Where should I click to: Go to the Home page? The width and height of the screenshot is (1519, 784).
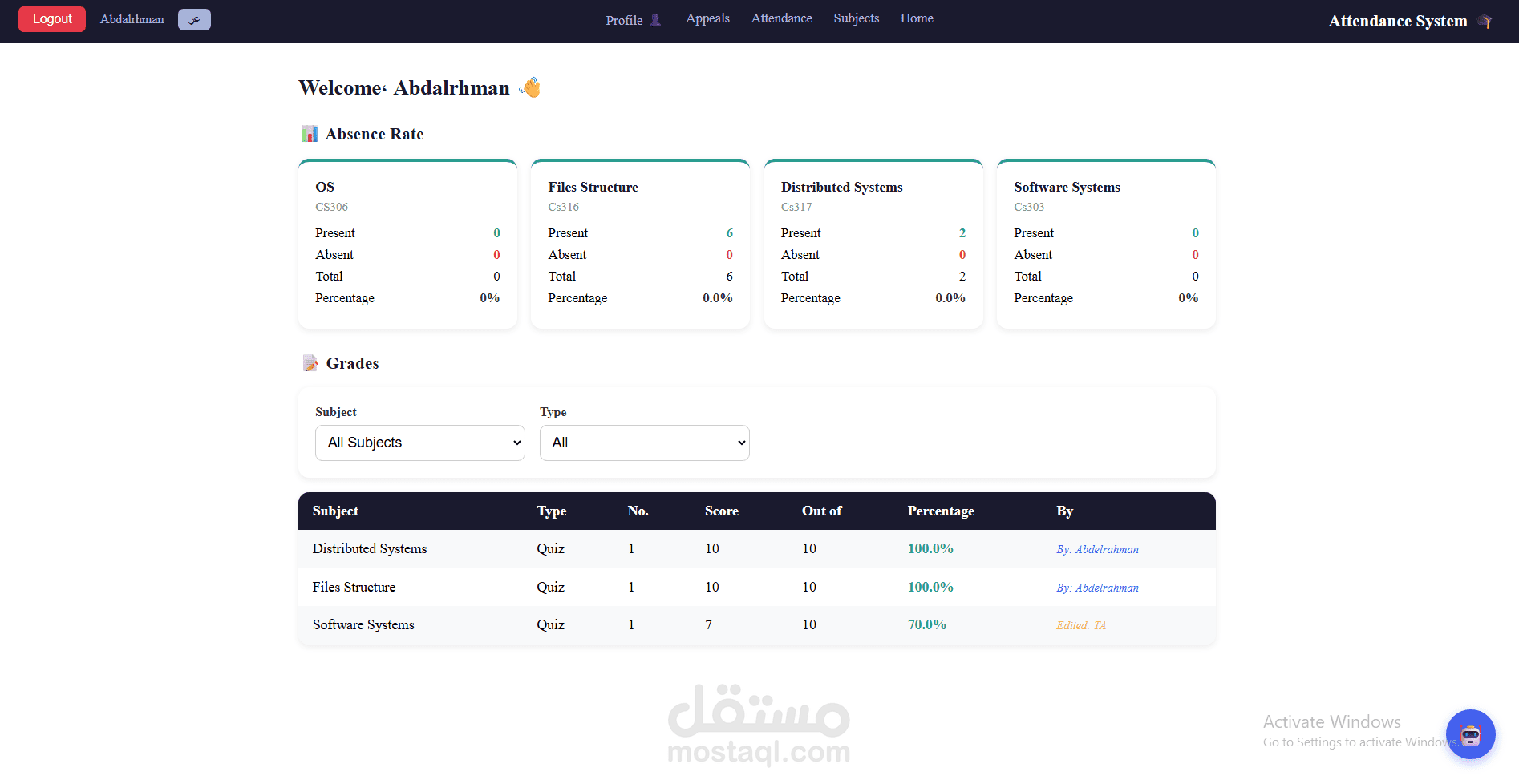pyautogui.click(x=916, y=18)
